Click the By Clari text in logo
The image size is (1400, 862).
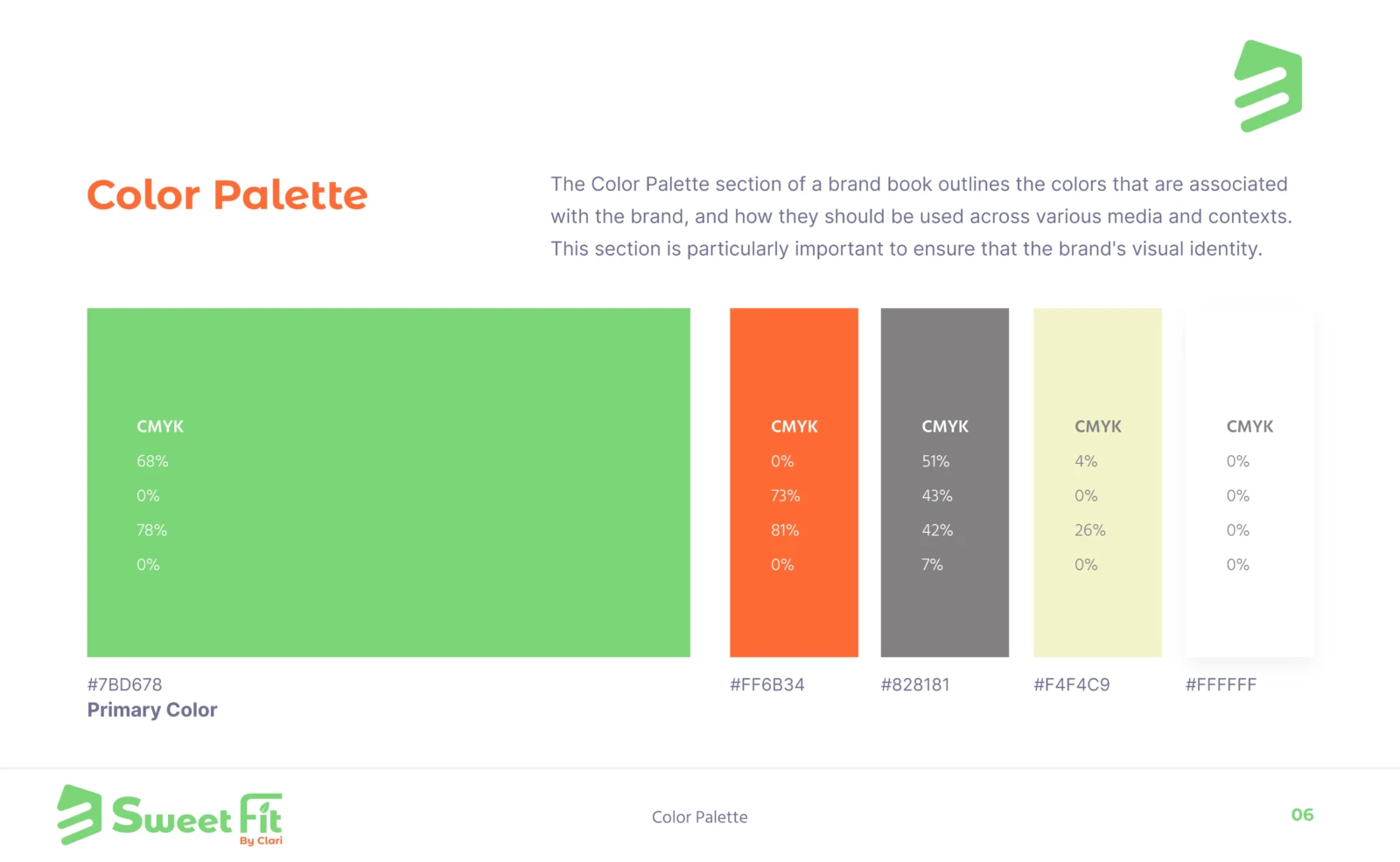(x=261, y=841)
